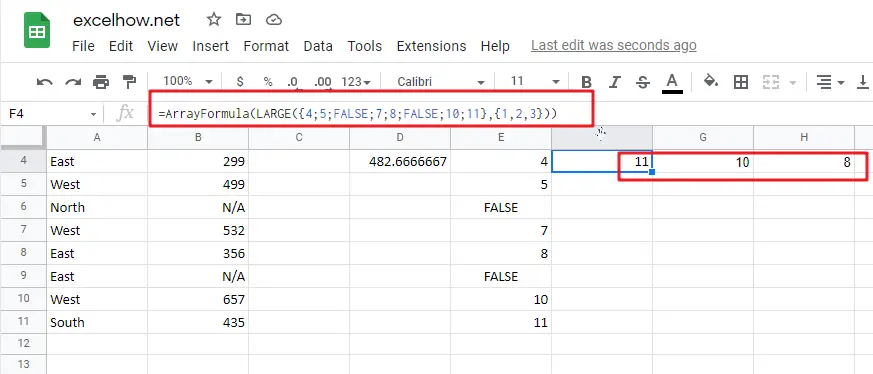
Task: Open the 123 number format dropdown
Action: coord(356,82)
